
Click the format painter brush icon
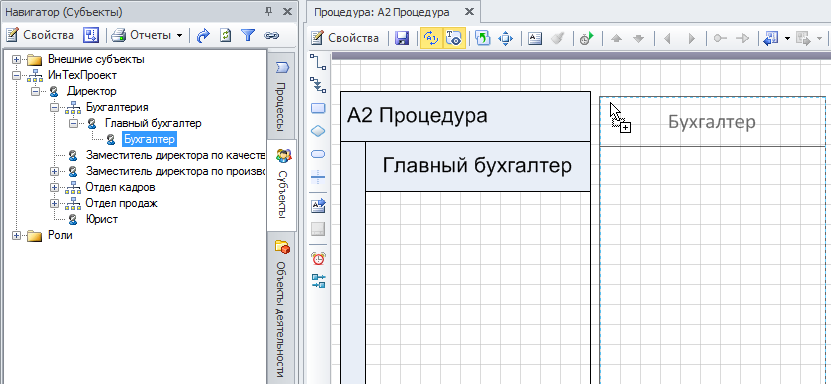coord(558,38)
